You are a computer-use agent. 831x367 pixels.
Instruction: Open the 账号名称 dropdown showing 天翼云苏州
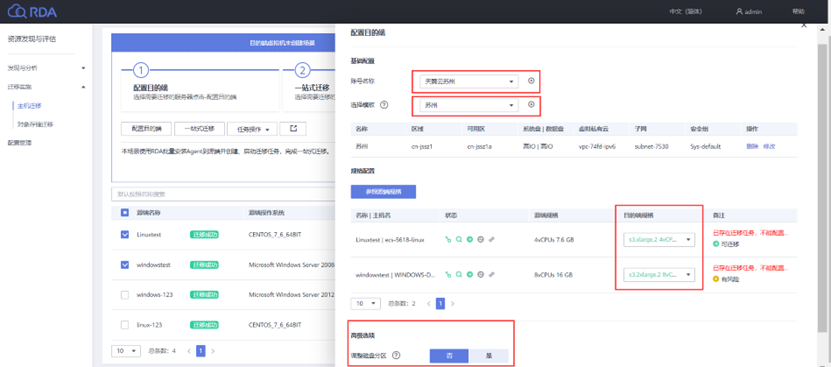468,81
